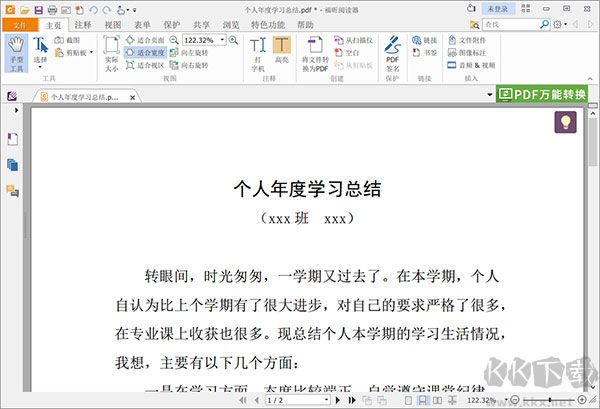Expand the Clipboard (剪贴板) dropdown
The height and width of the screenshot is (409, 600).
click(92, 53)
